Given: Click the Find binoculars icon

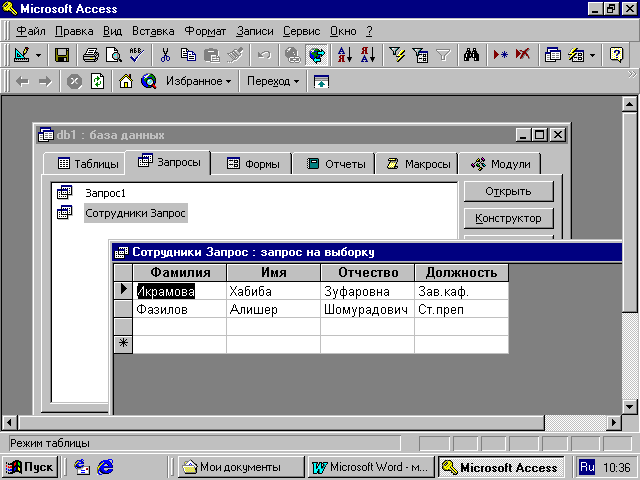Looking at the screenshot, I should (471, 55).
